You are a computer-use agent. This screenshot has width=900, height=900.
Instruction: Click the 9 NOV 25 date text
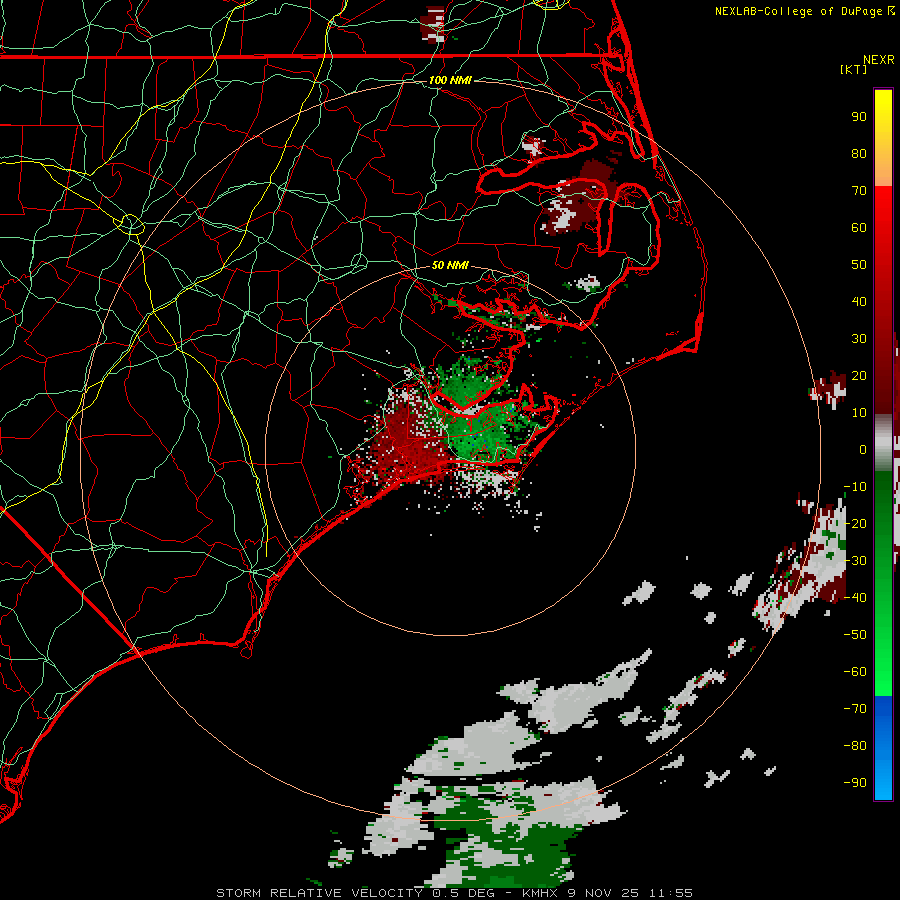pos(603,893)
